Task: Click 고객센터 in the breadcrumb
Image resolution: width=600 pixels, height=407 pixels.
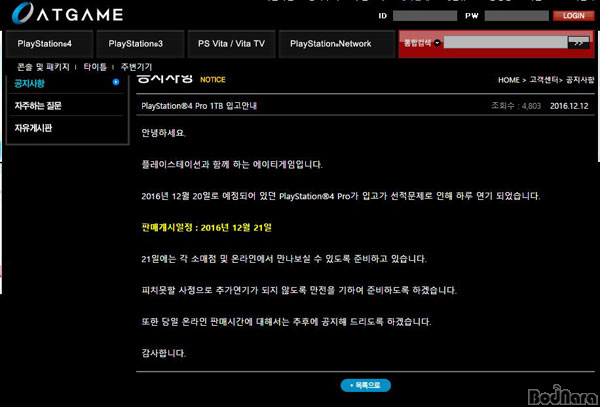Action: 543,80
